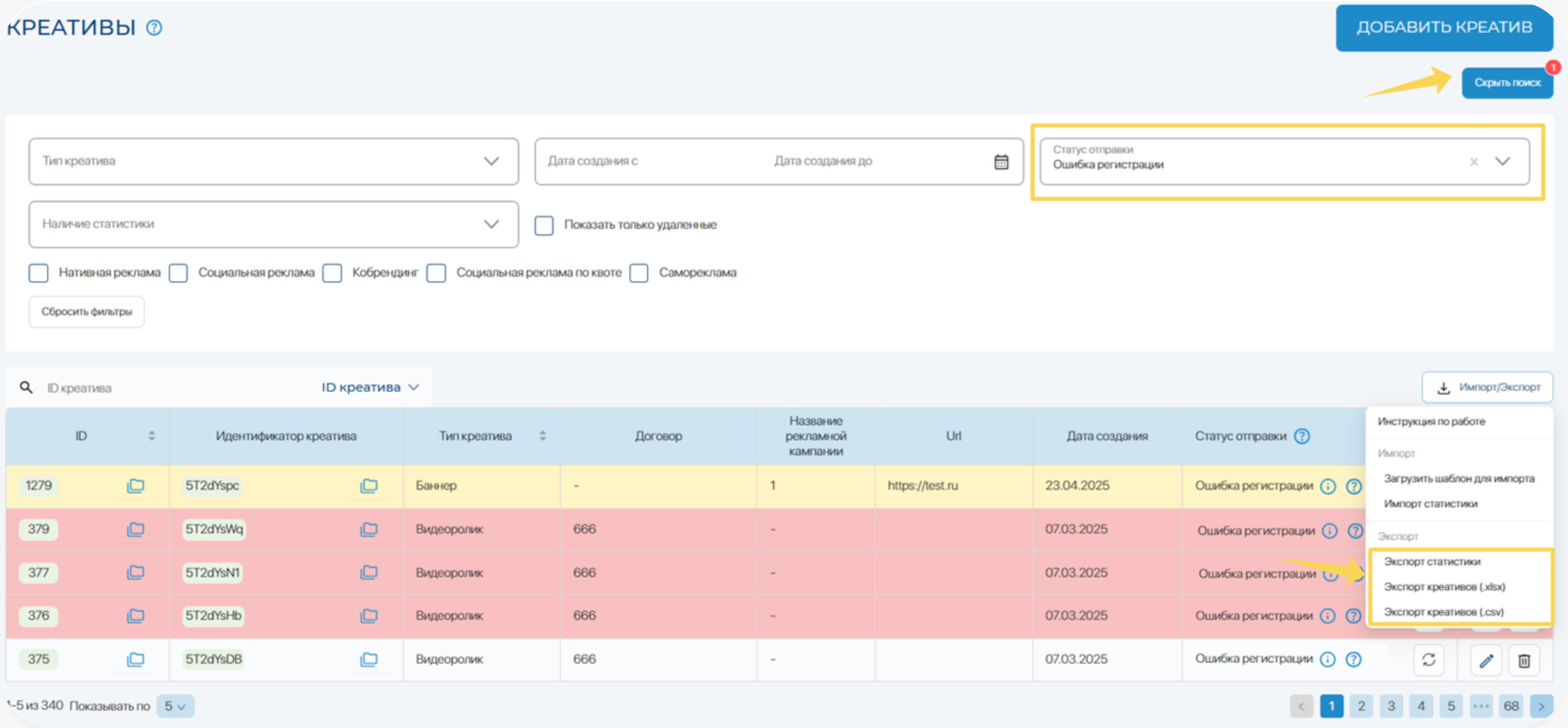Viewport: 1568px width, 728px height.
Task: Click the refresh icon in row 375
Action: [x=1428, y=660]
